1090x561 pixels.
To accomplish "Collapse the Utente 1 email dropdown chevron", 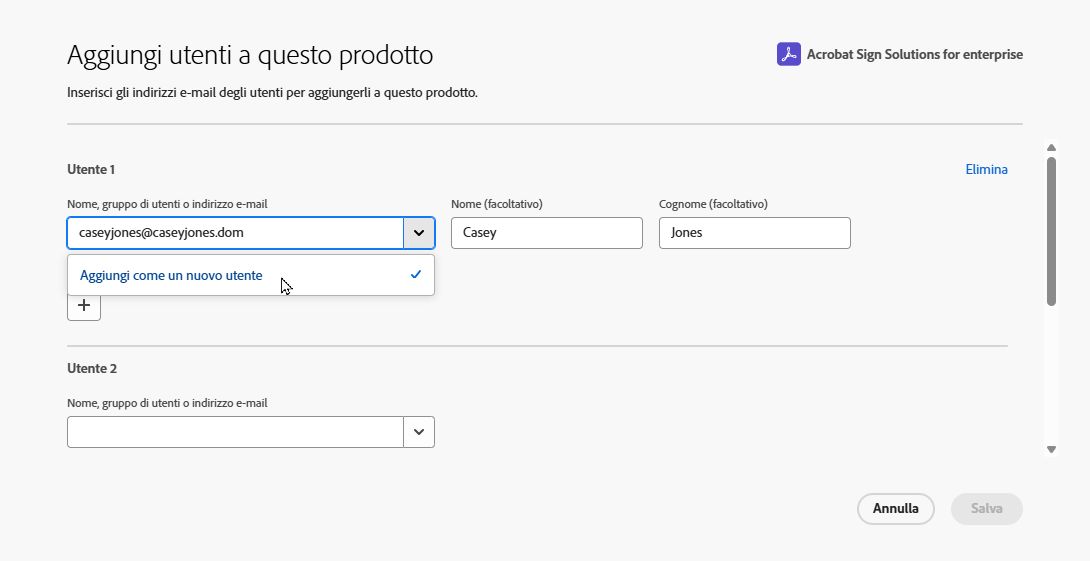I will [419, 233].
